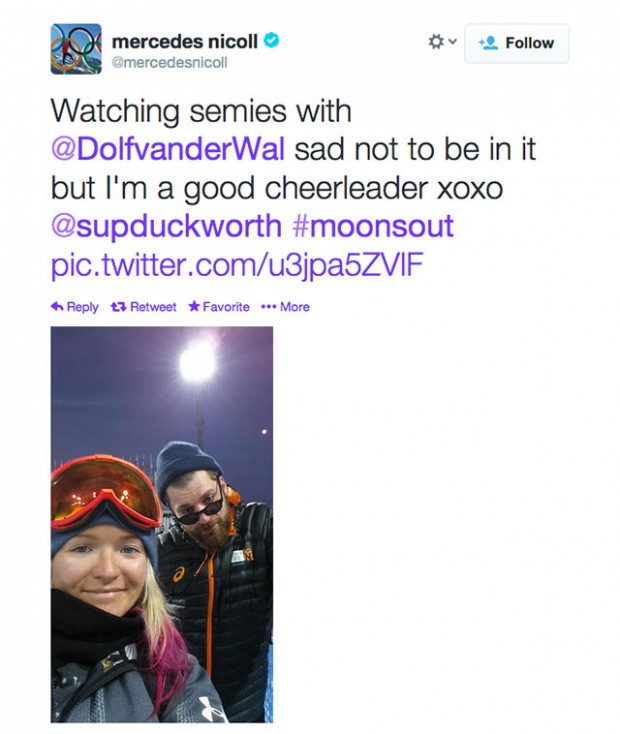Click the Reply text label
Image resolution: width=620 pixels, height=734 pixels.
[x=83, y=307]
